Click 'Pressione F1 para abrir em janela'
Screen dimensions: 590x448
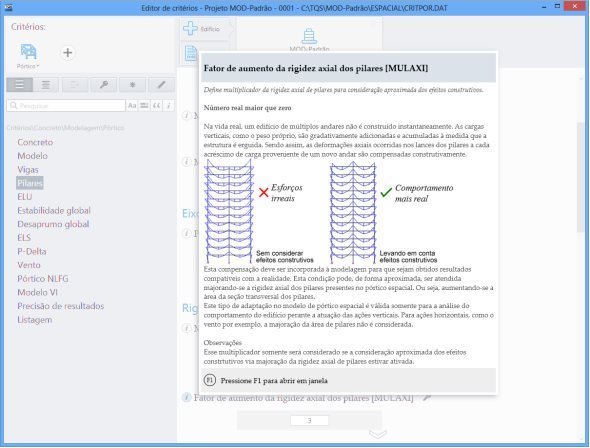(x=274, y=381)
